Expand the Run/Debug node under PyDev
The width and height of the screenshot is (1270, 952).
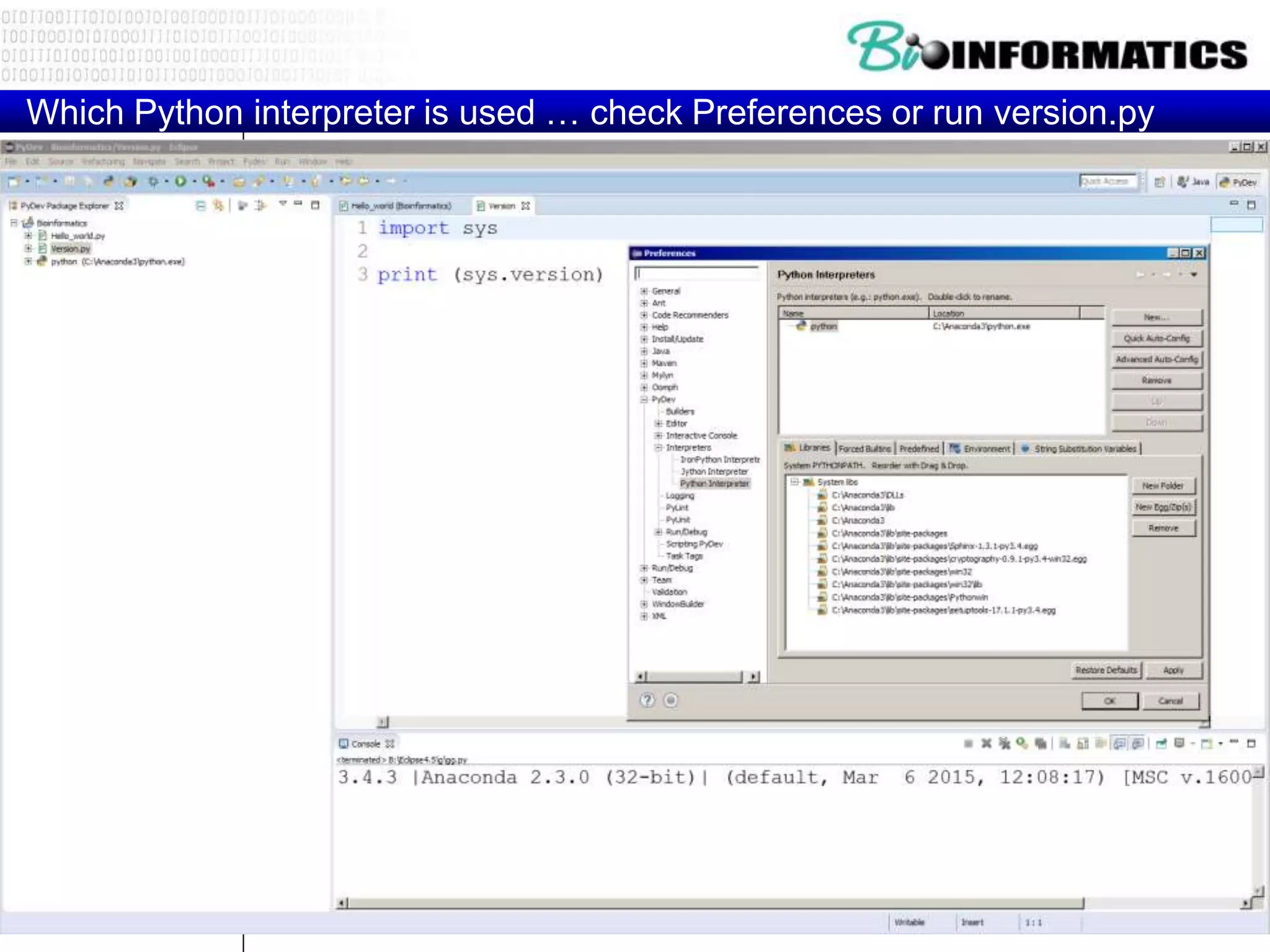tap(659, 532)
